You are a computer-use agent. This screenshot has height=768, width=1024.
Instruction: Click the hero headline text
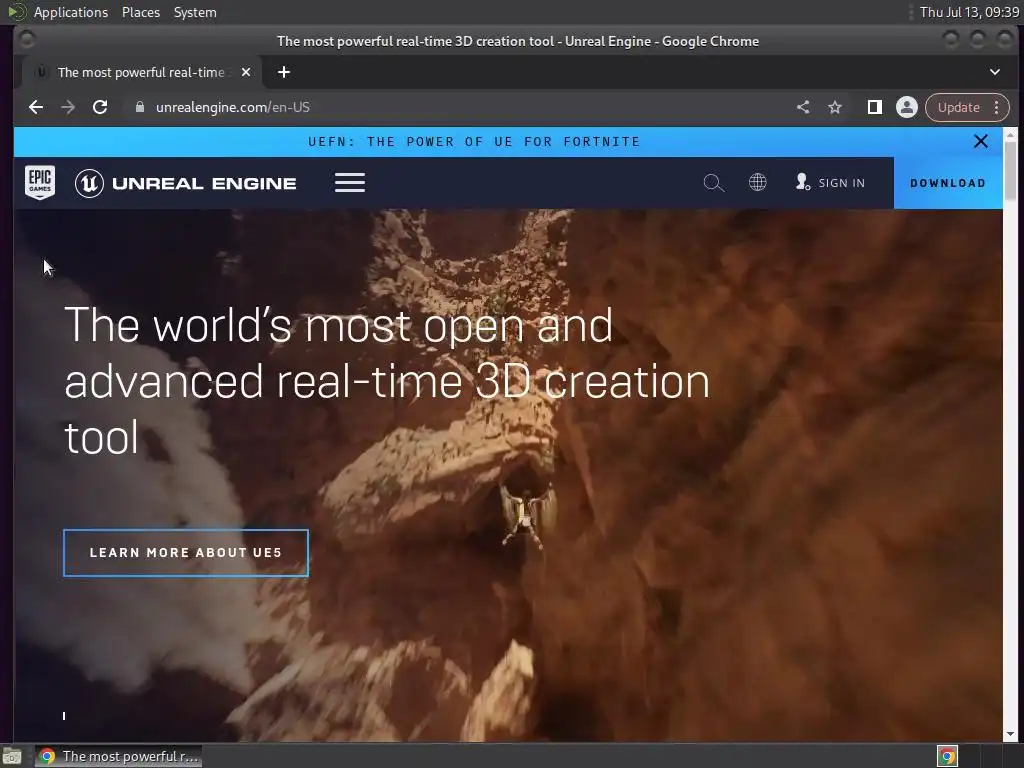pyautogui.click(x=387, y=381)
